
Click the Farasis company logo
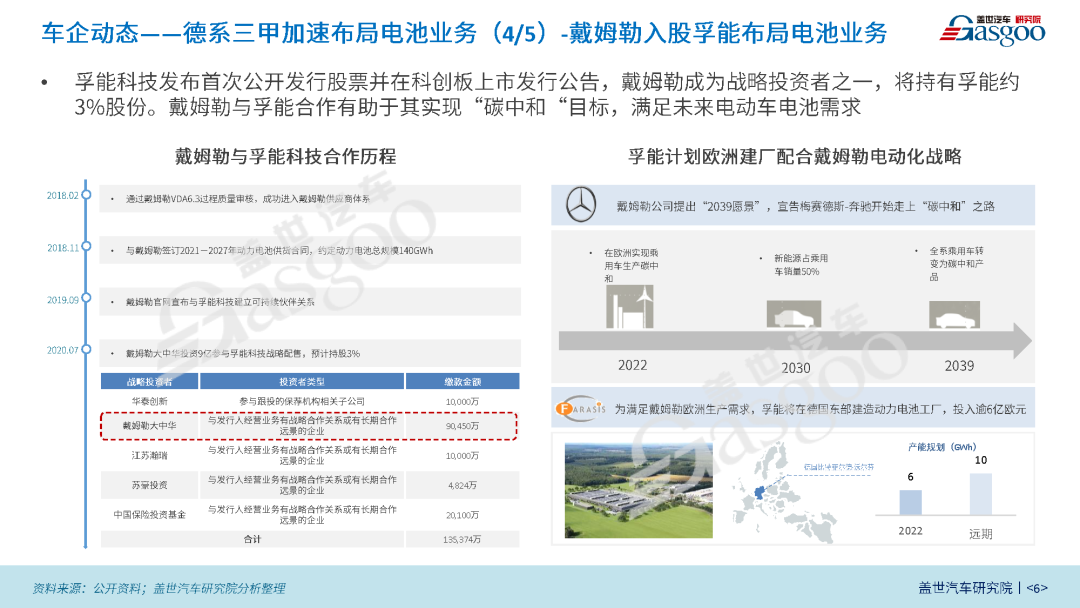(x=580, y=408)
